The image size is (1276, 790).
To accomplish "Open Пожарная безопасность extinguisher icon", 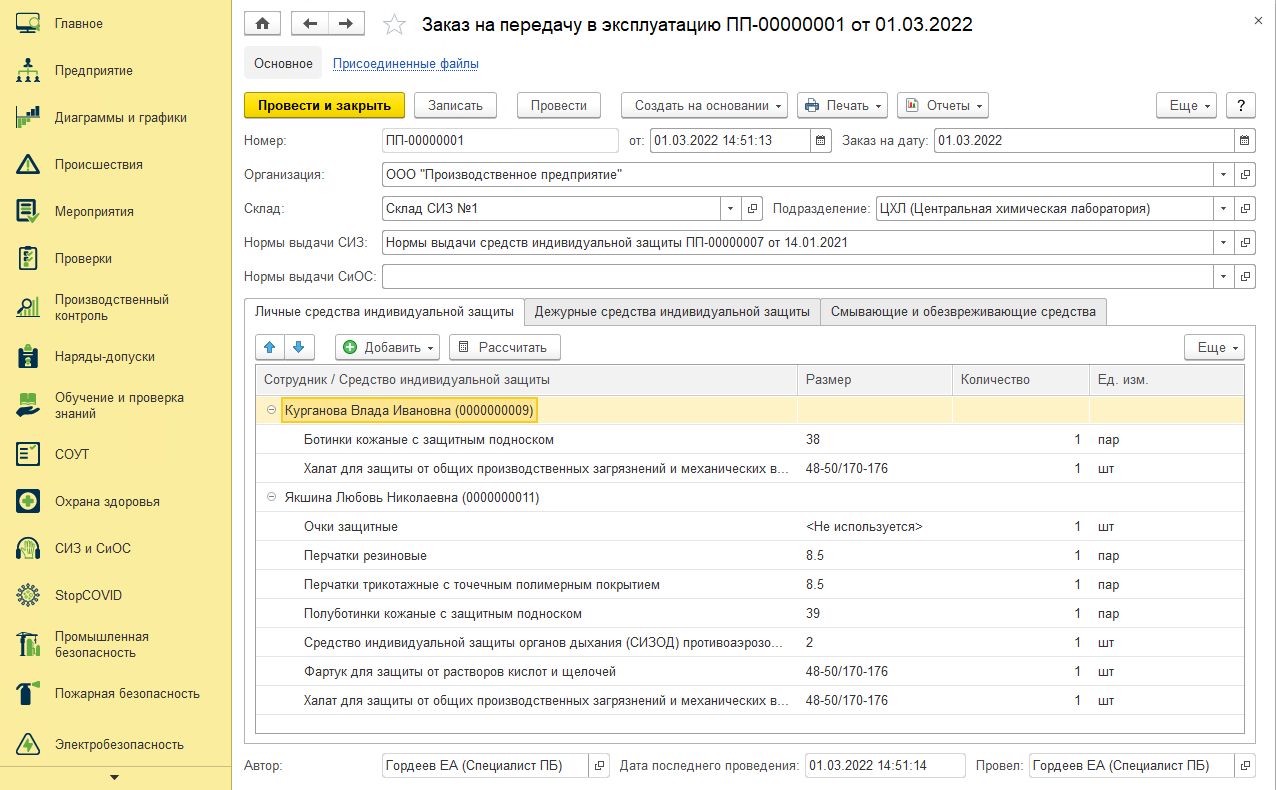I will pos(28,693).
